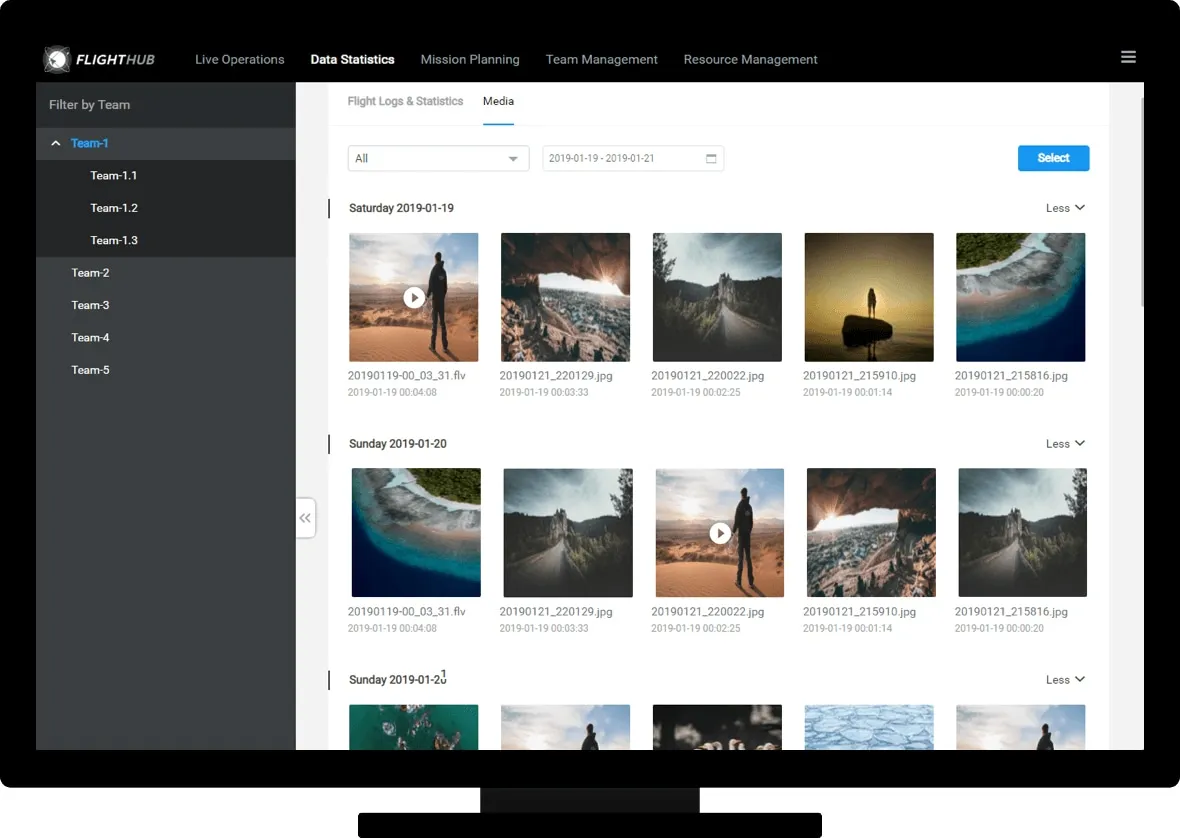The height and width of the screenshot is (838, 1180).
Task: Click the vertical scrollbar on the right
Action: coord(1143,200)
